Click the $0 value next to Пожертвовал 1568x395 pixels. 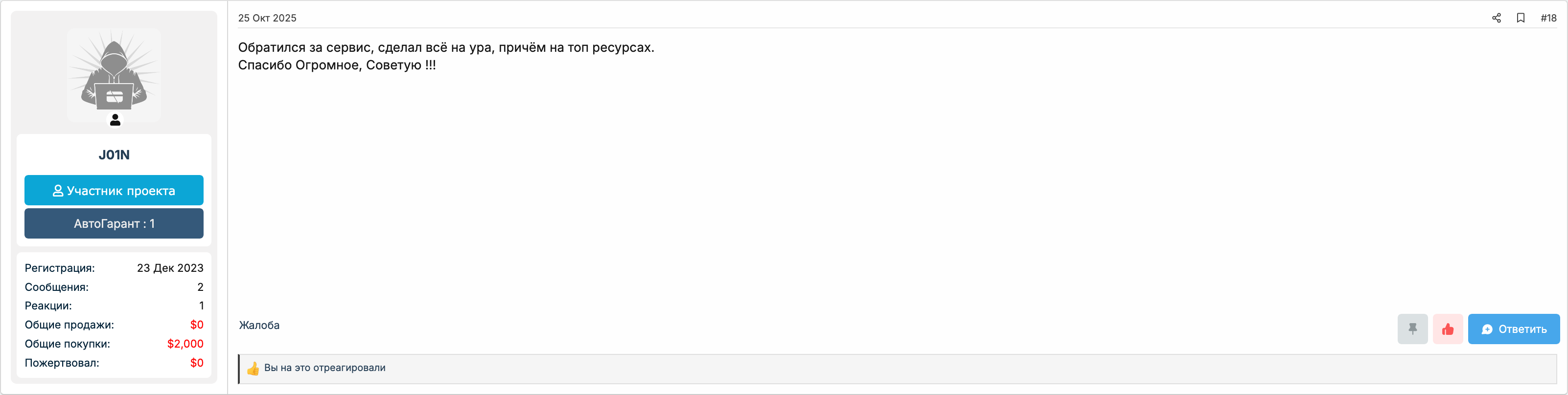pos(197,363)
